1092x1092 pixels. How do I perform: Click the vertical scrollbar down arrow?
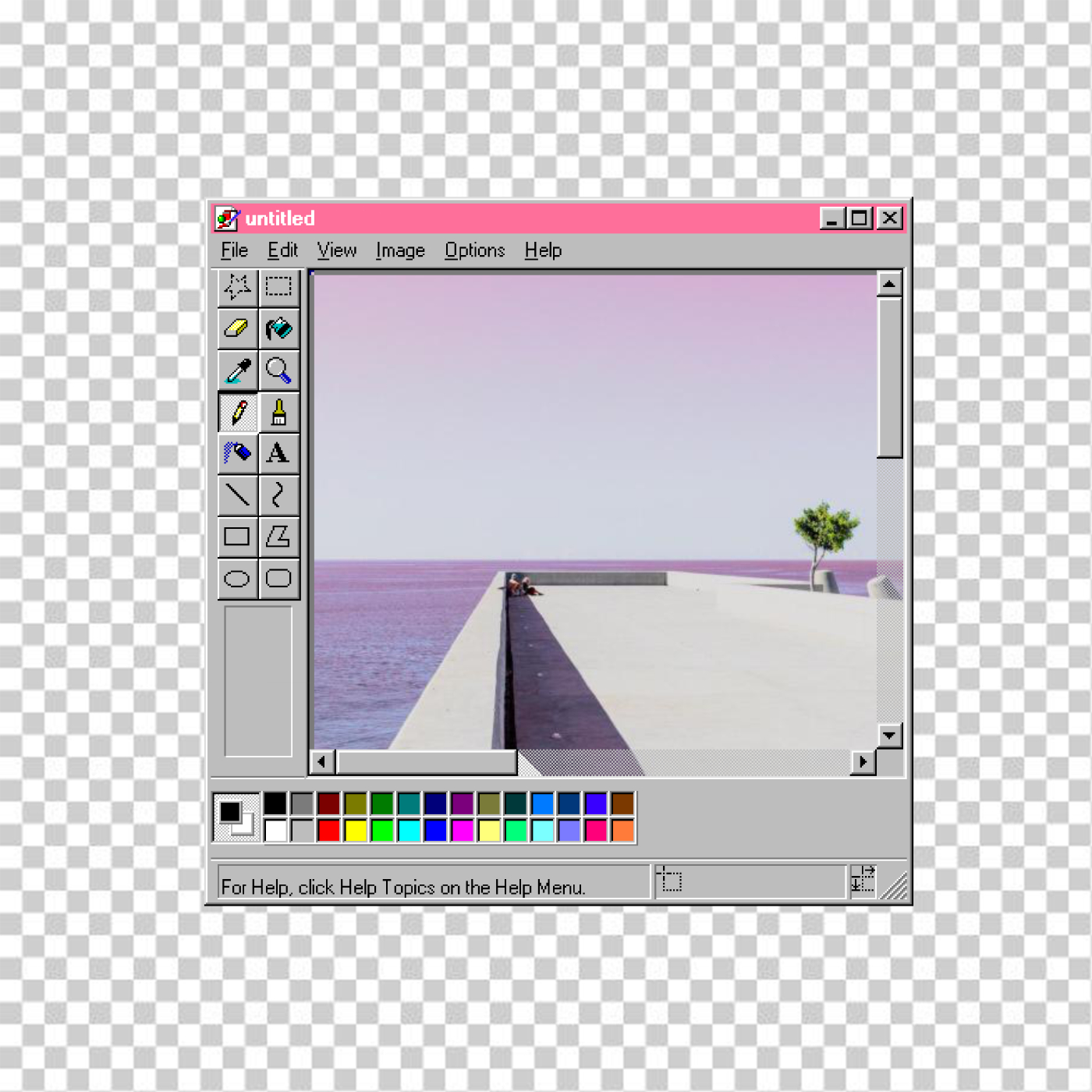889,735
